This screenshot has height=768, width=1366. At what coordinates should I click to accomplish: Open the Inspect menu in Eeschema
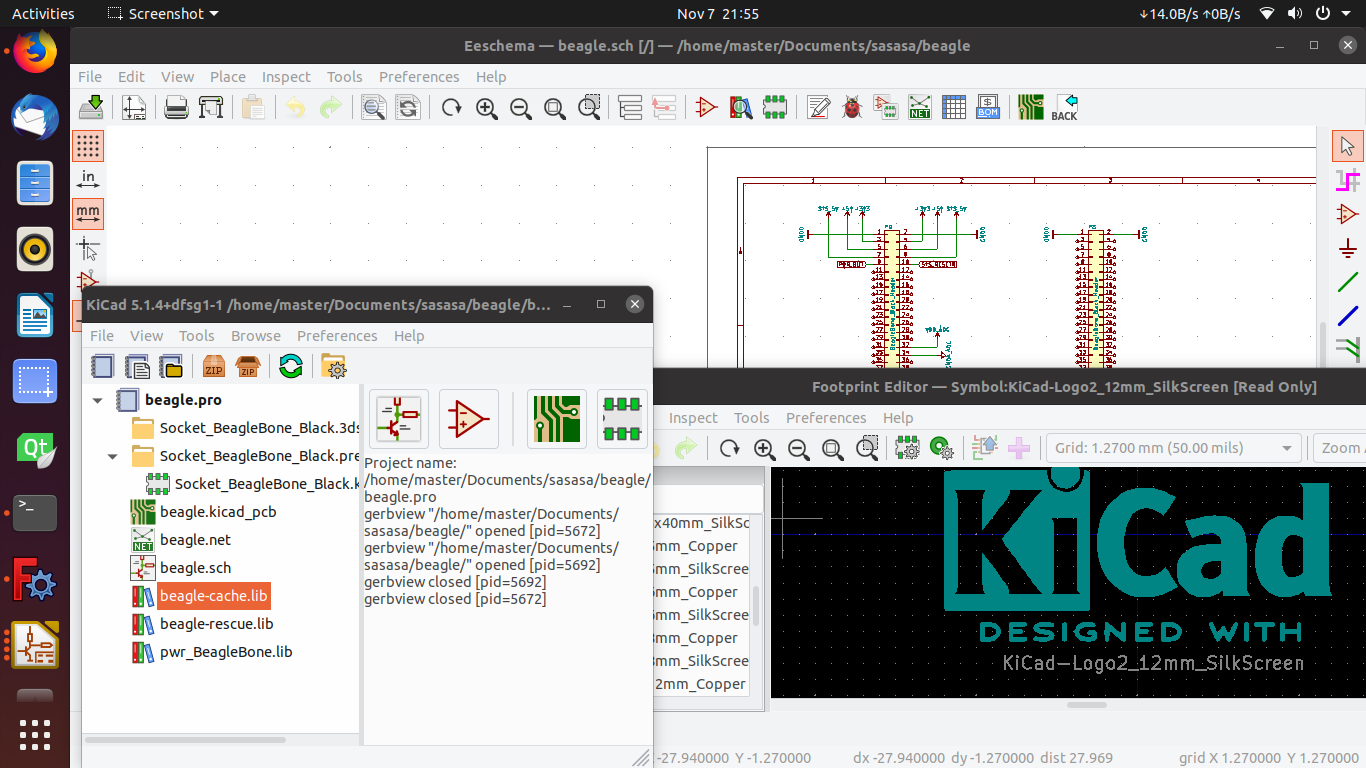(286, 77)
